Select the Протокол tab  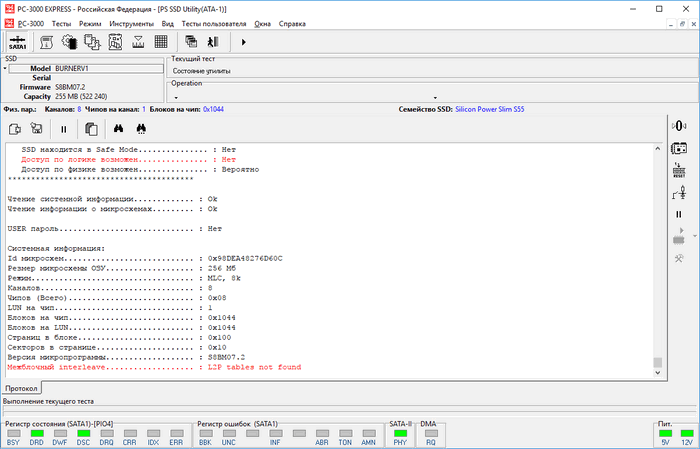pos(22,387)
